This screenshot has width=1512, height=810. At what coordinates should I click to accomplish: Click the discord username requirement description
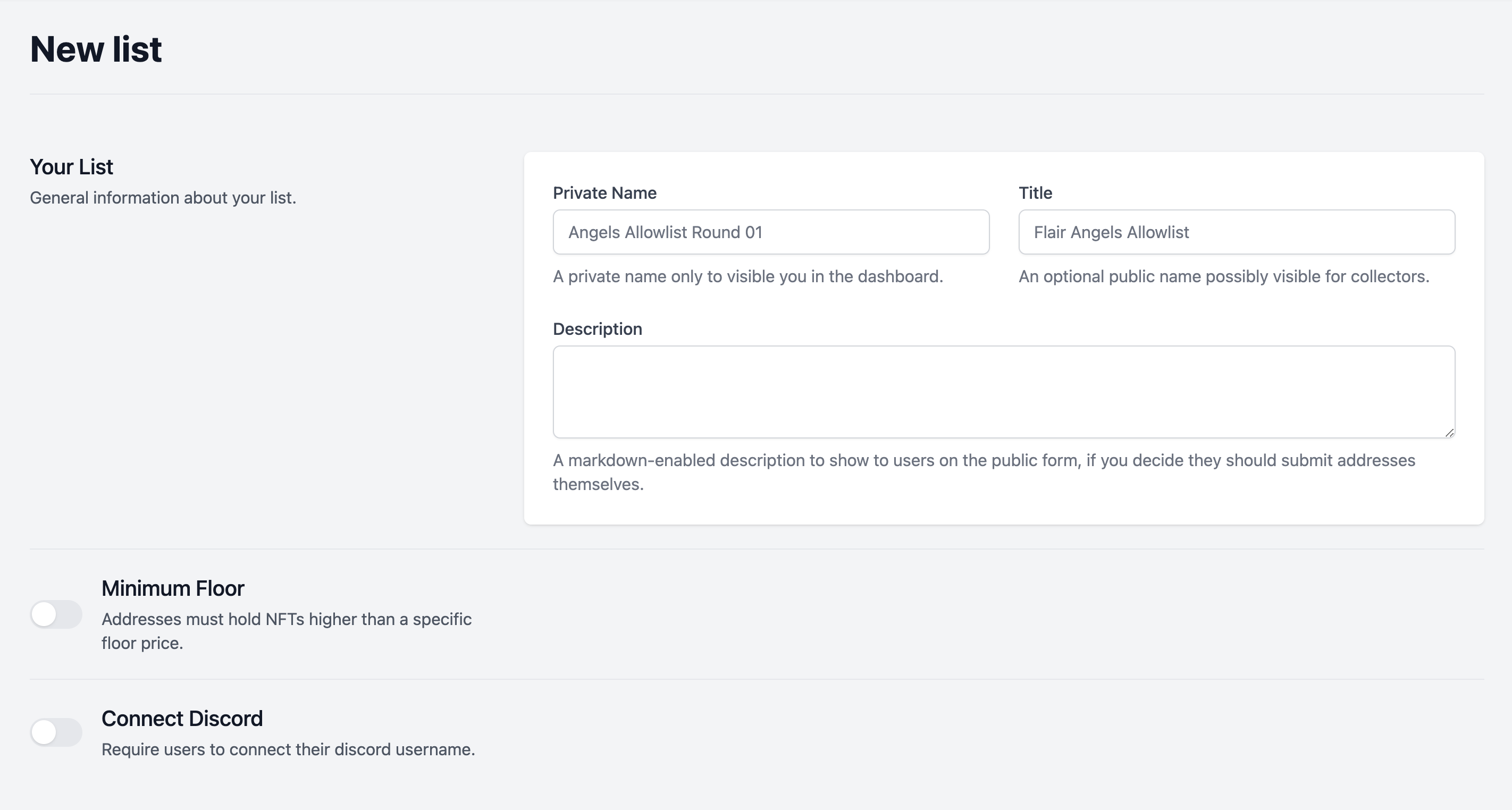pyautogui.click(x=288, y=749)
